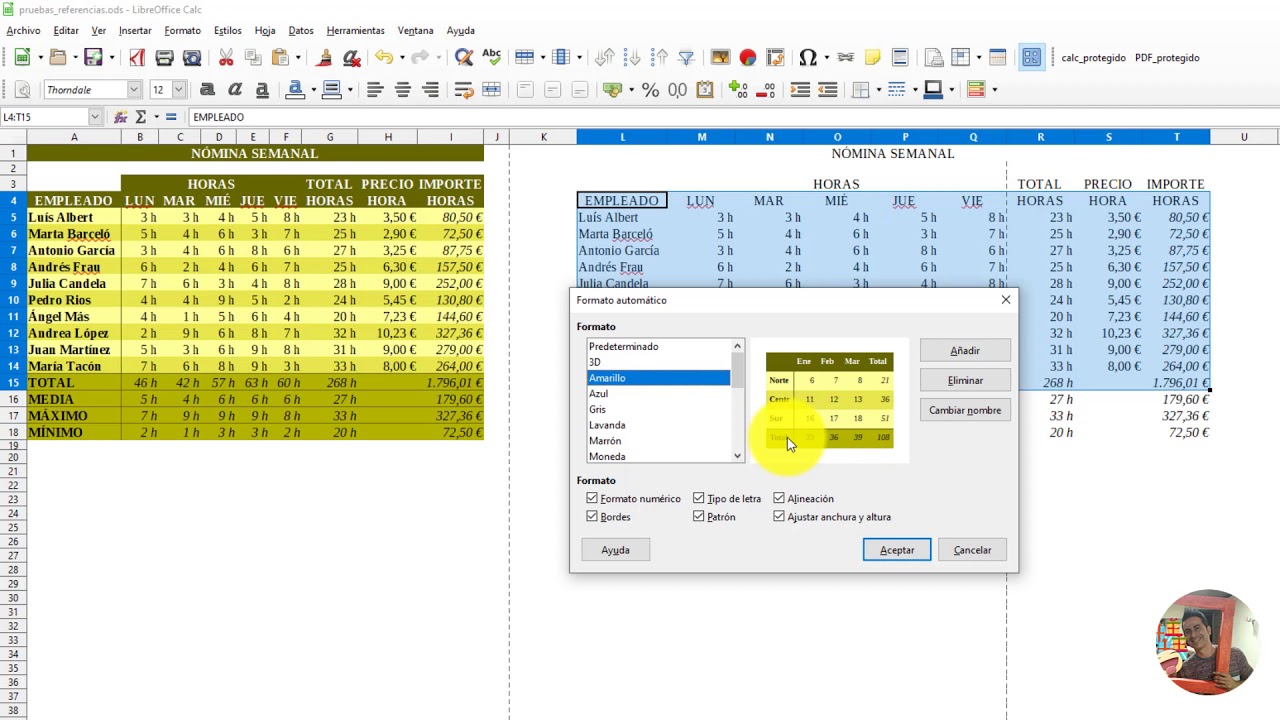Click the Sort Ascending icon

[x=632, y=58]
